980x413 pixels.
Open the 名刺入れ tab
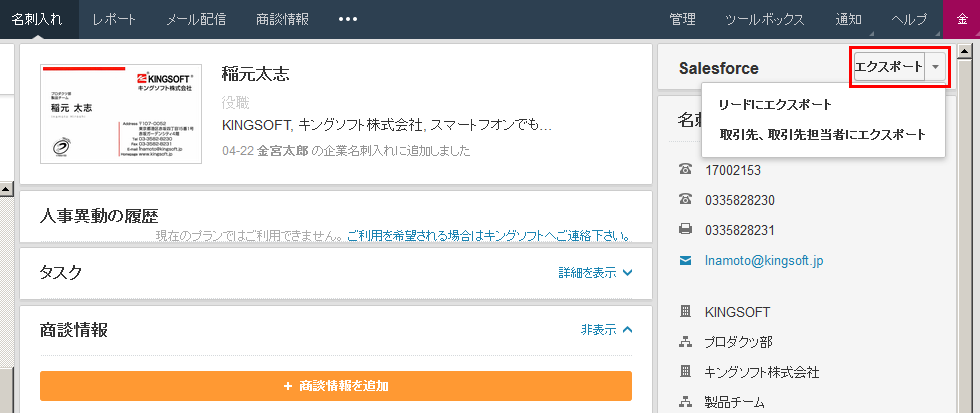point(39,19)
